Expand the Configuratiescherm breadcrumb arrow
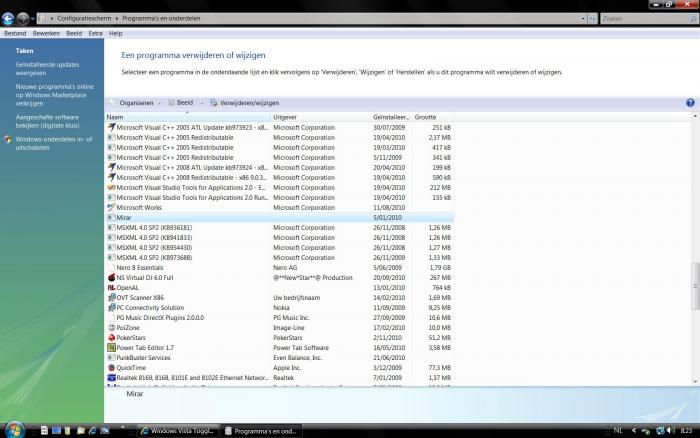 point(117,18)
